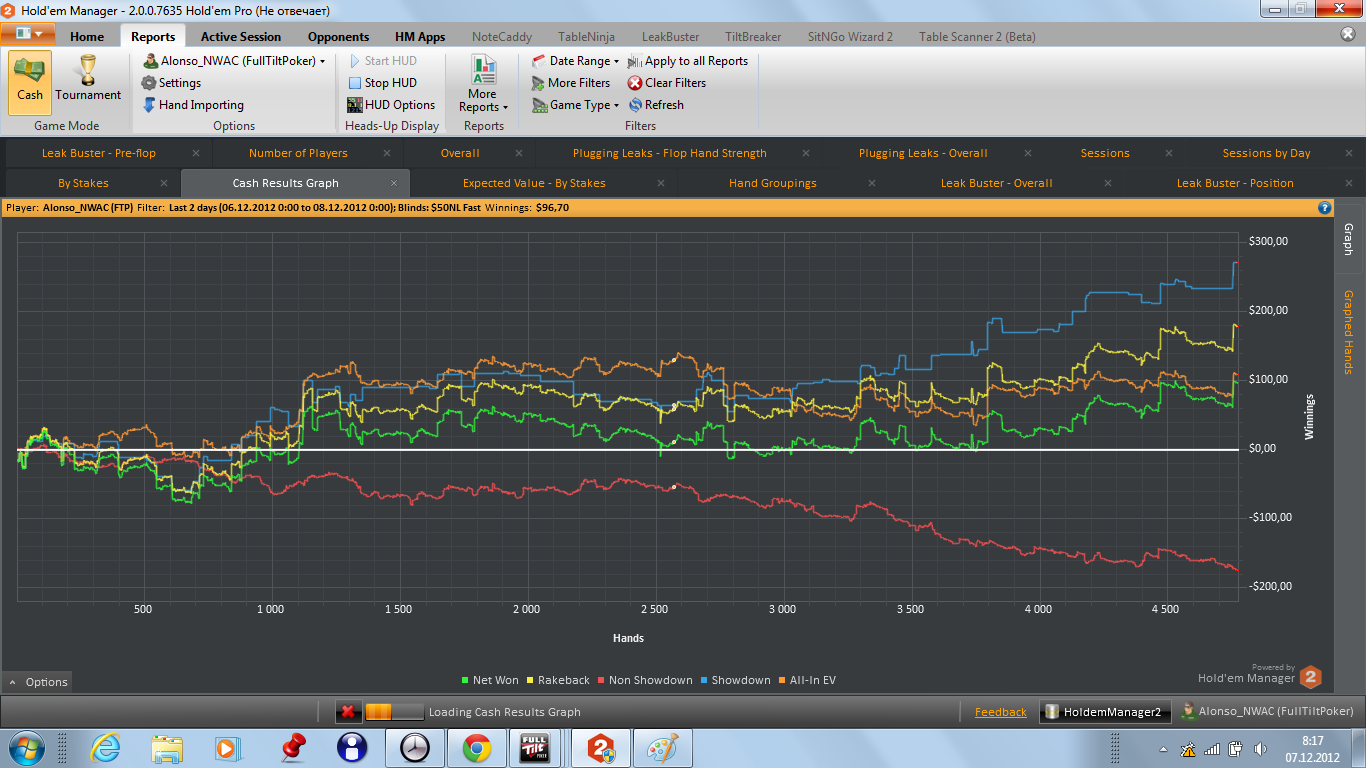Screen dimensions: 1366x768
Task: Switch to Hand Groupings report
Action: coord(773,183)
